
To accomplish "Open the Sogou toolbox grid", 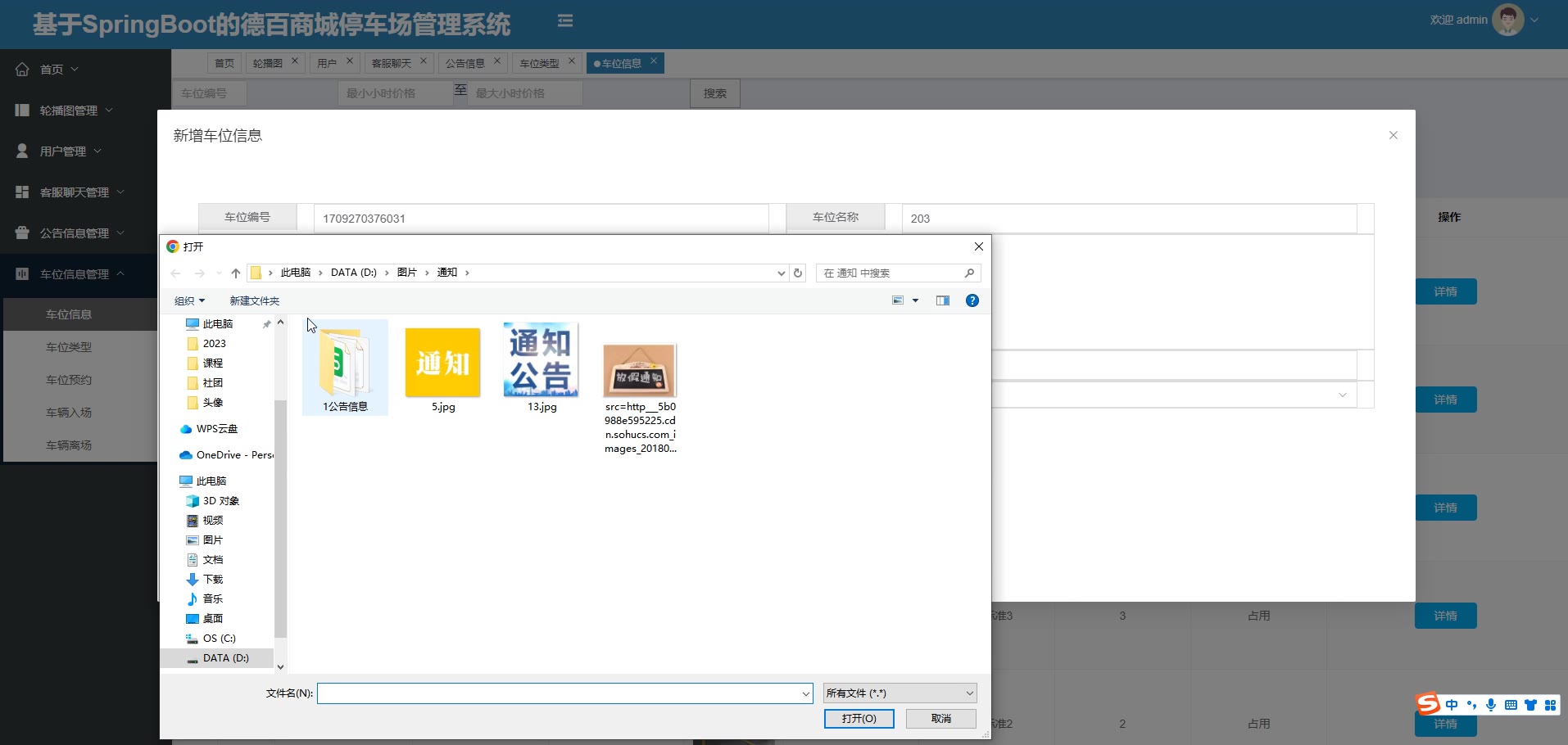I will (x=1550, y=705).
